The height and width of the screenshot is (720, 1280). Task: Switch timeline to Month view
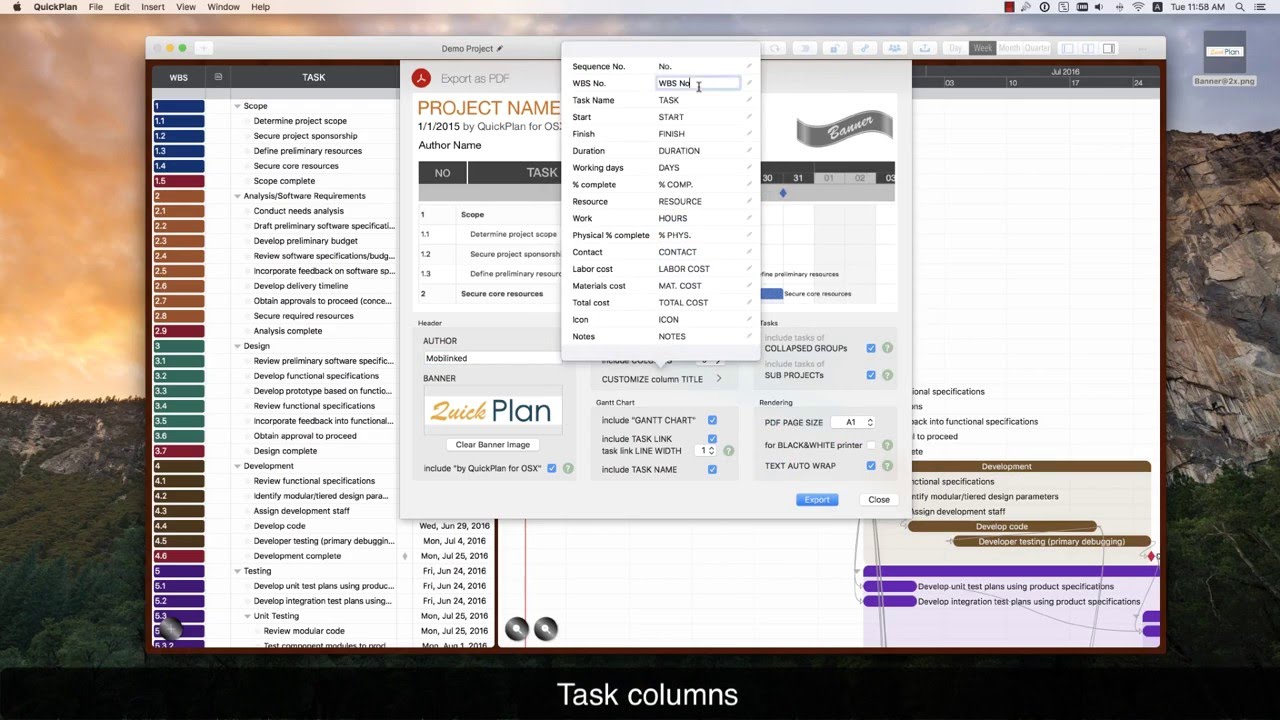(1009, 48)
